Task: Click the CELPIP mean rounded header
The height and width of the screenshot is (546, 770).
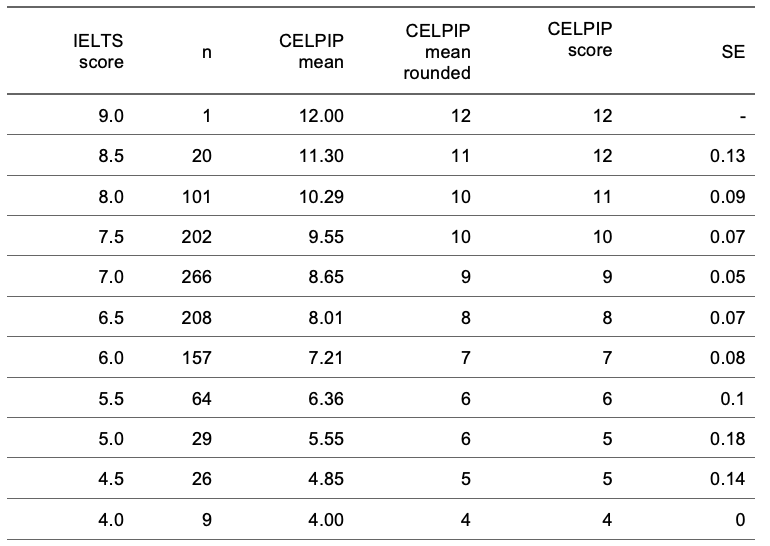Action: 437,52
